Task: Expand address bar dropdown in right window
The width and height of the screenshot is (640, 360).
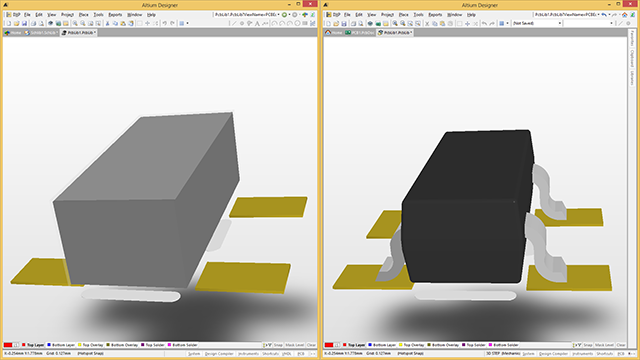Action: [x=599, y=15]
